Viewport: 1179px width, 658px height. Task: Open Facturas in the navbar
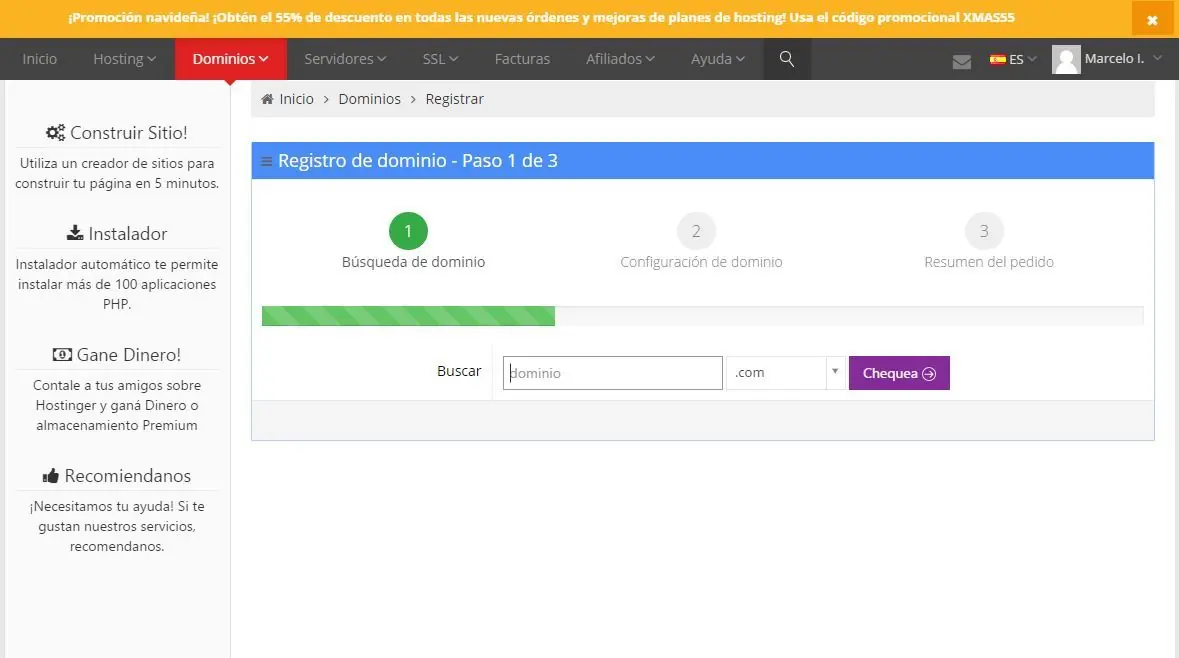tap(522, 59)
